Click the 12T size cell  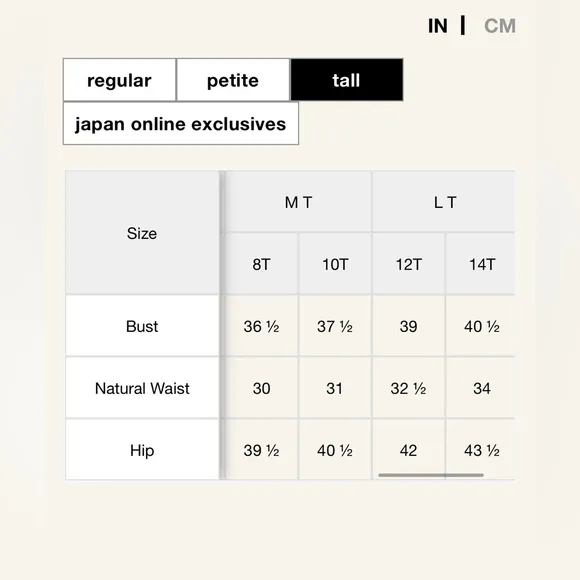tap(409, 264)
